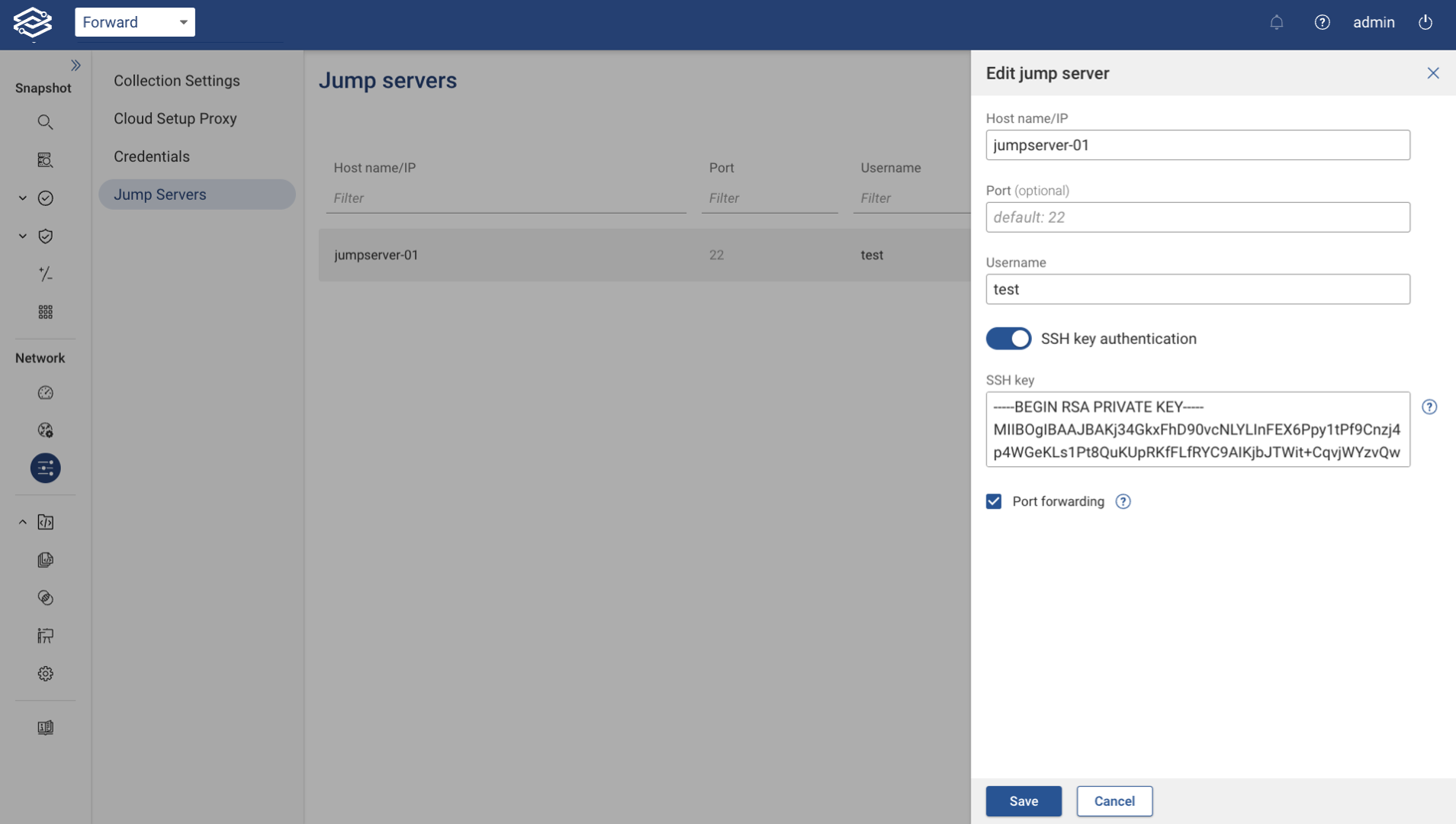Disable SSH key authentication
This screenshot has width=1456, height=824.
[1008, 338]
